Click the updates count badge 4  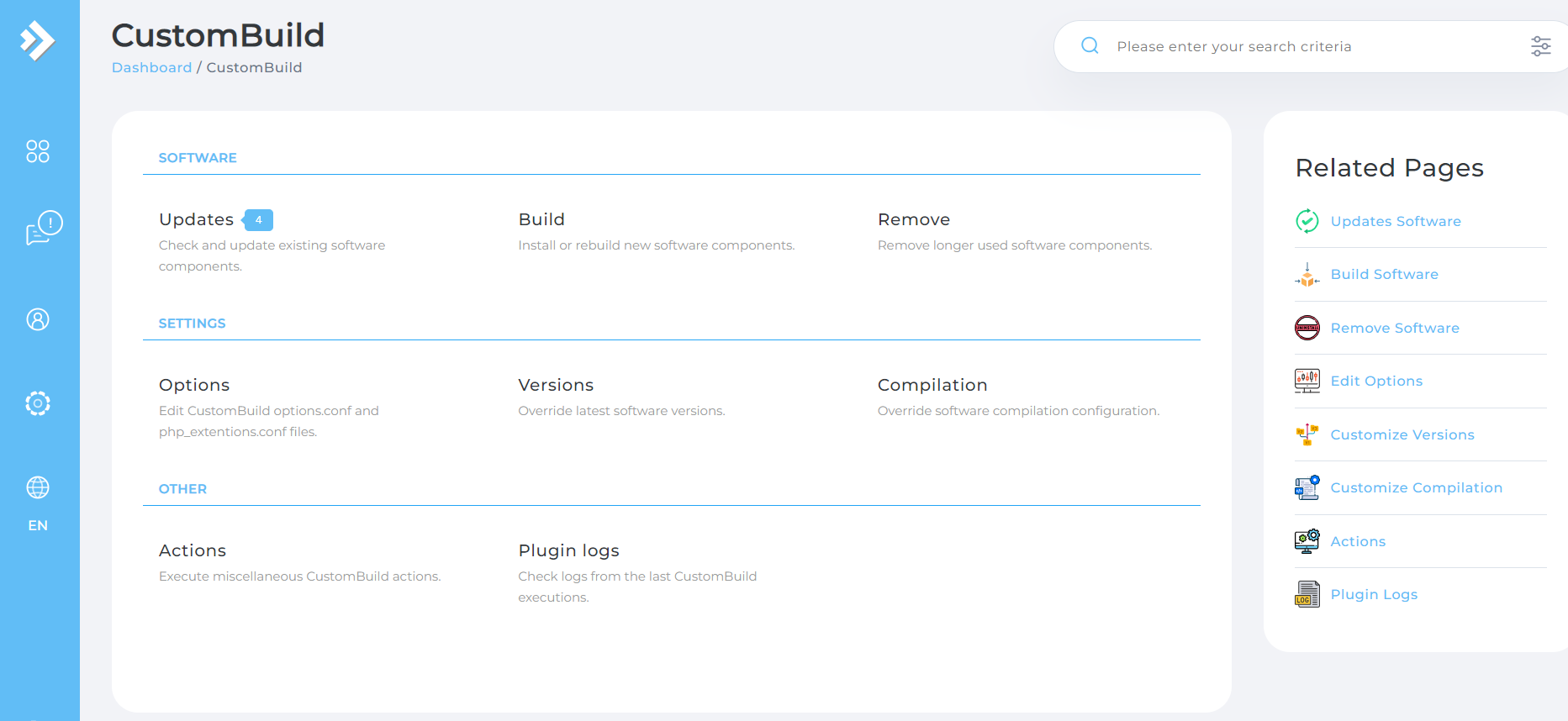click(259, 220)
